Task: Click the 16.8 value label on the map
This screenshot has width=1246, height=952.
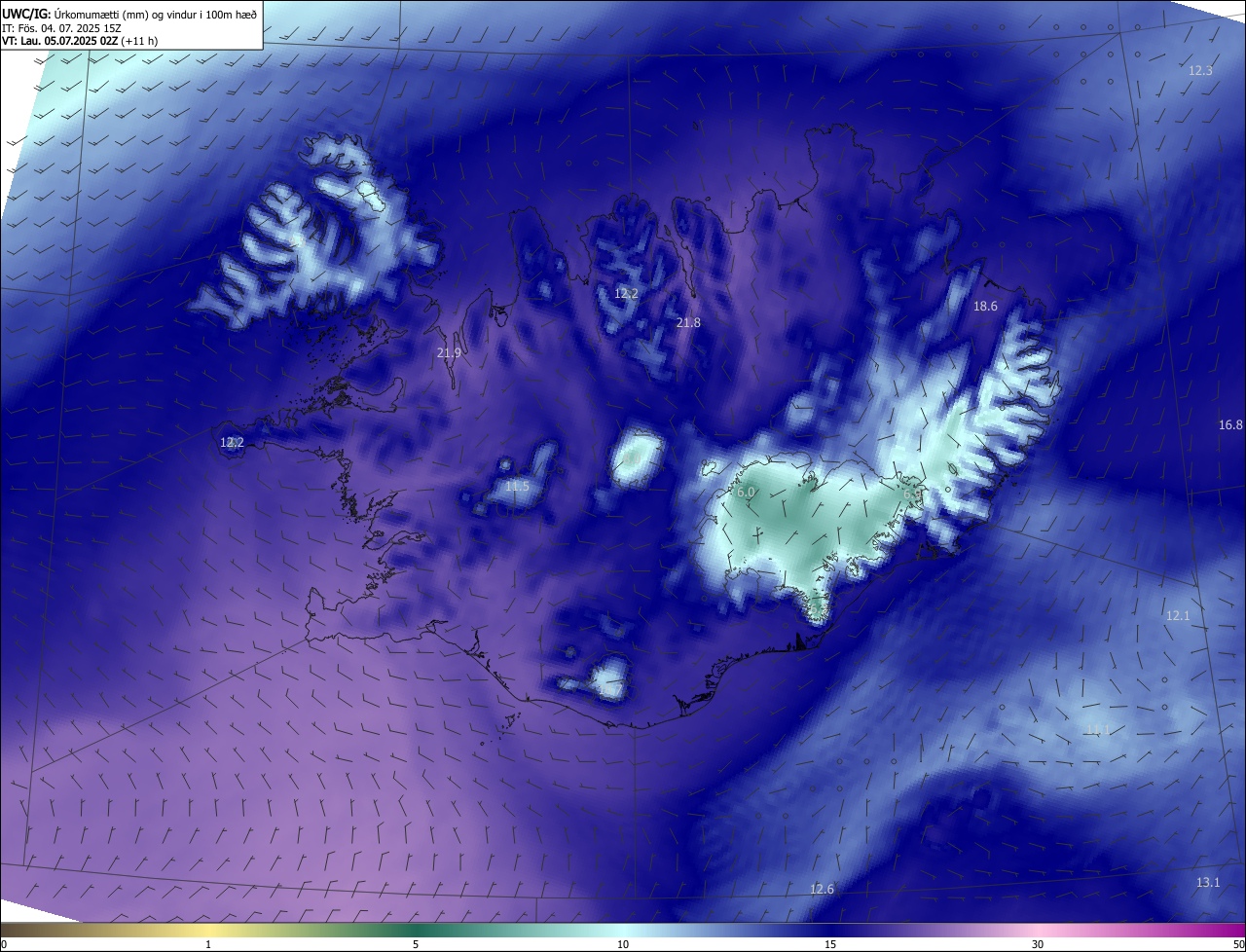Action: 1230,425
